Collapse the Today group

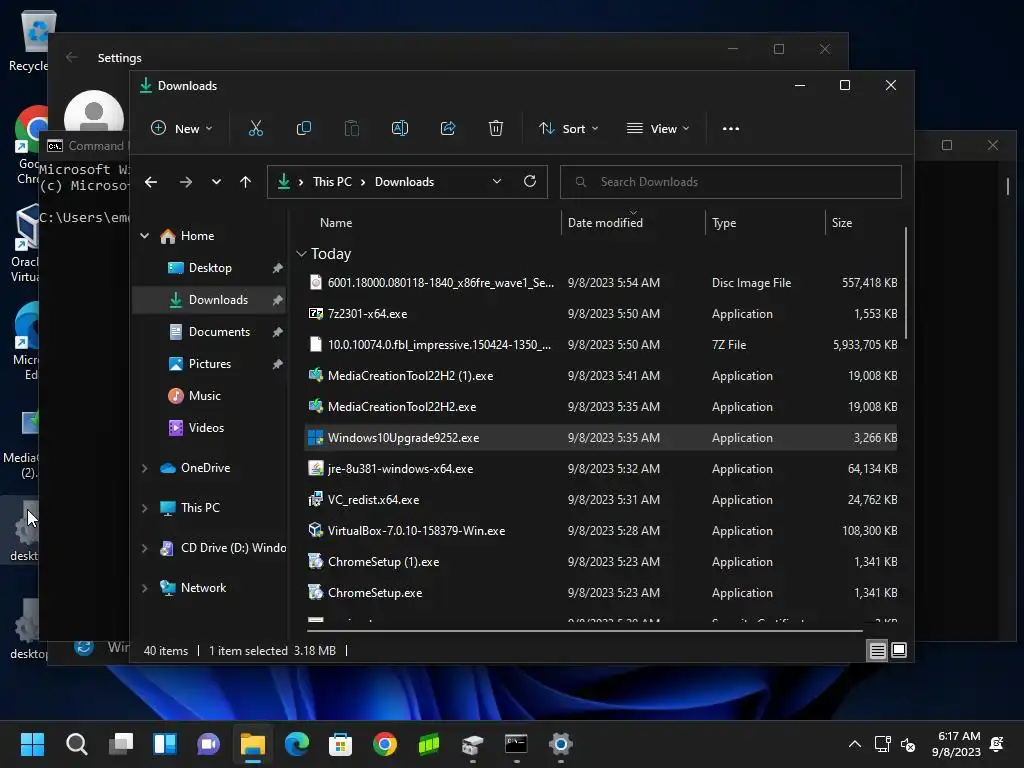(301, 253)
